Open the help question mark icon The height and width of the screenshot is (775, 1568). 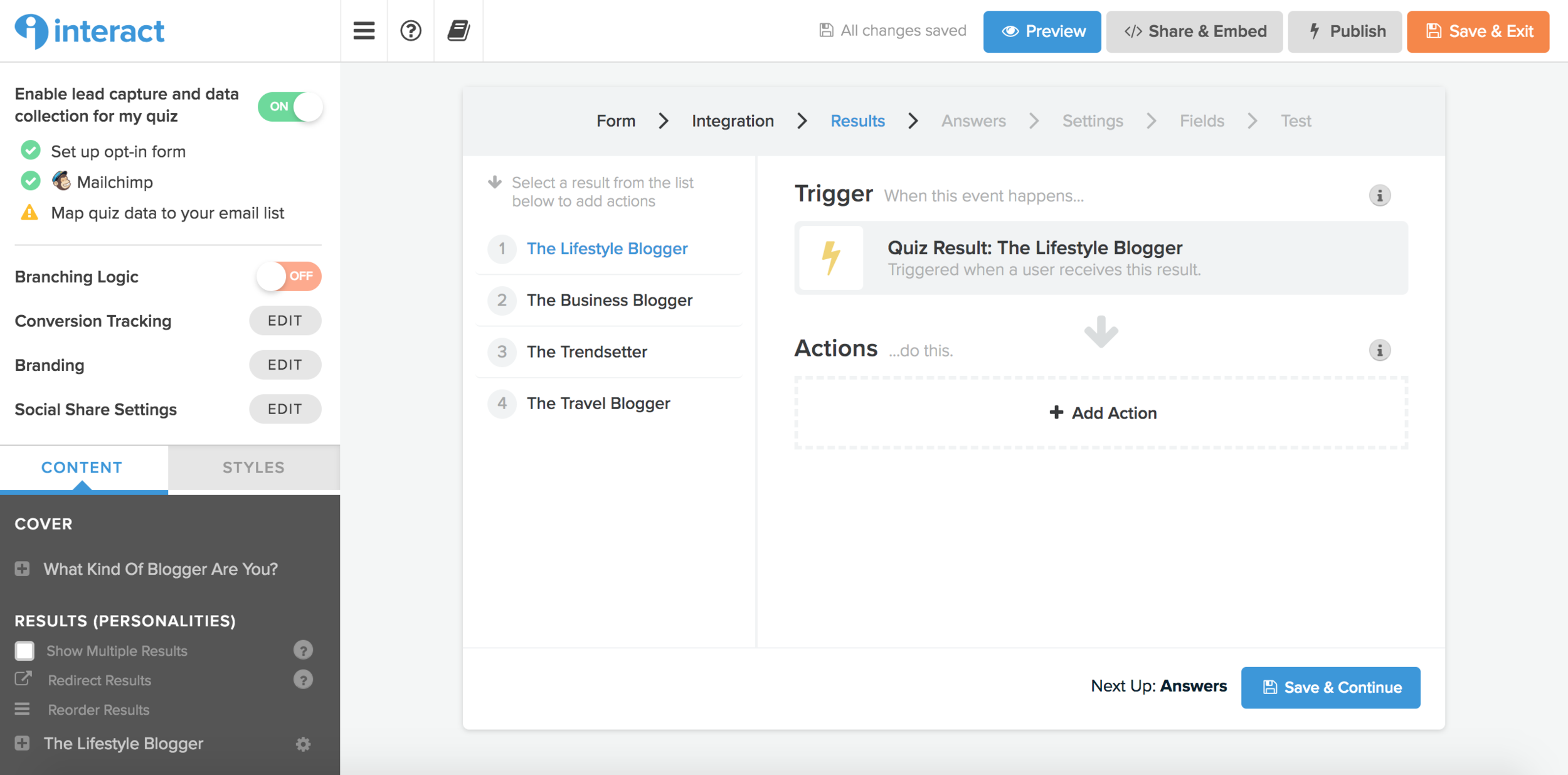coord(411,31)
